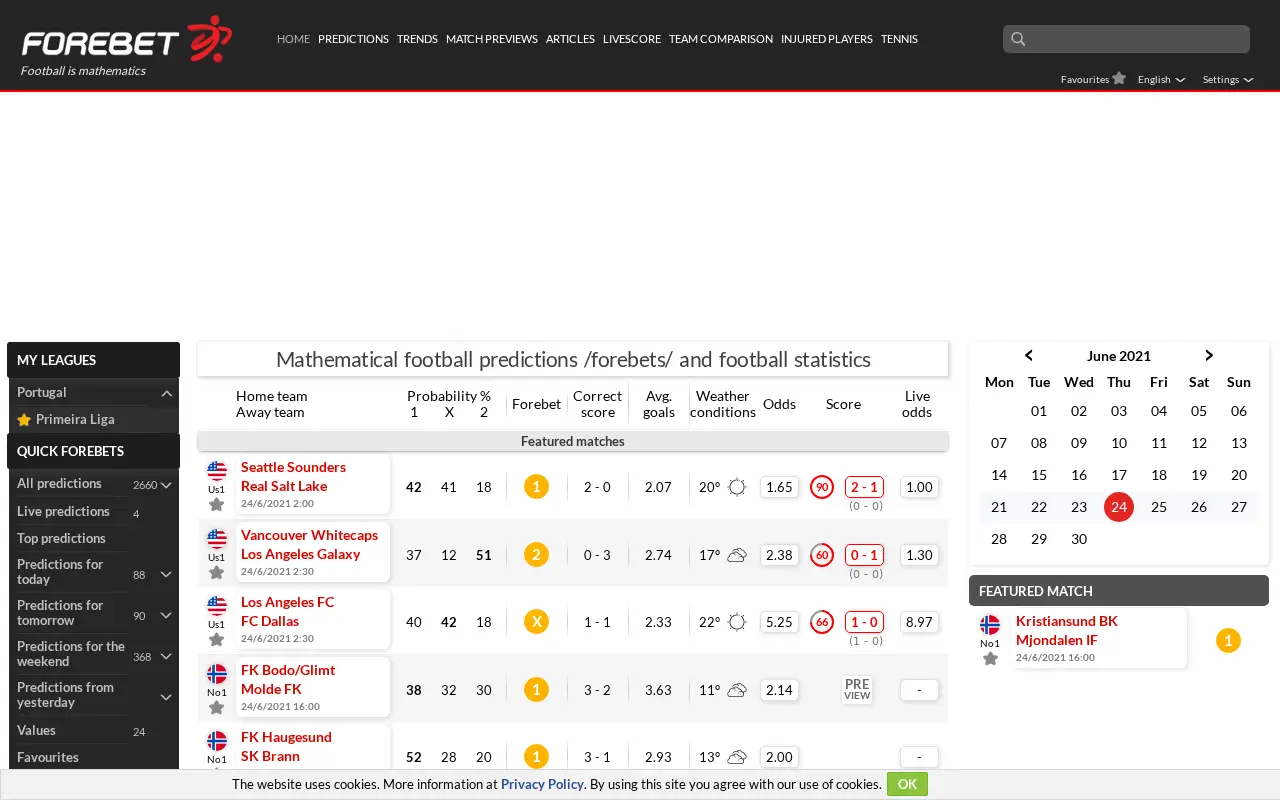Click USA flag icon for Los Angeles FC

click(x=217, y=606)
